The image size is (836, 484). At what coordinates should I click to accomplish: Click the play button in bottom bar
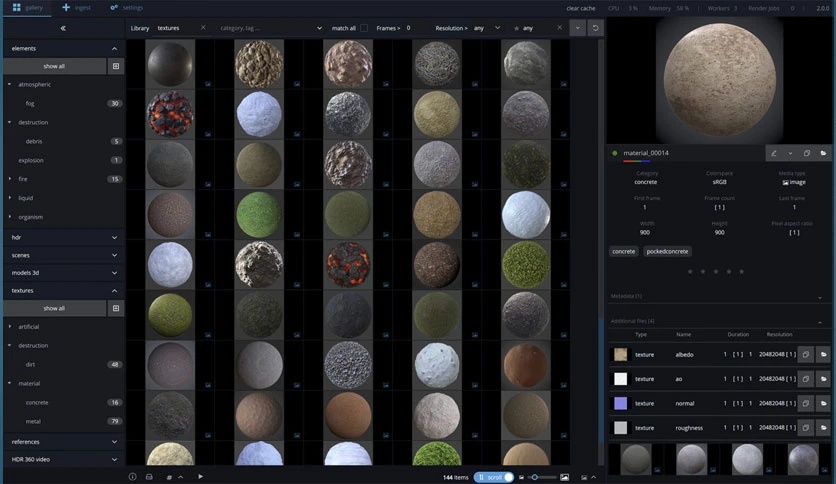click(200, 477)
